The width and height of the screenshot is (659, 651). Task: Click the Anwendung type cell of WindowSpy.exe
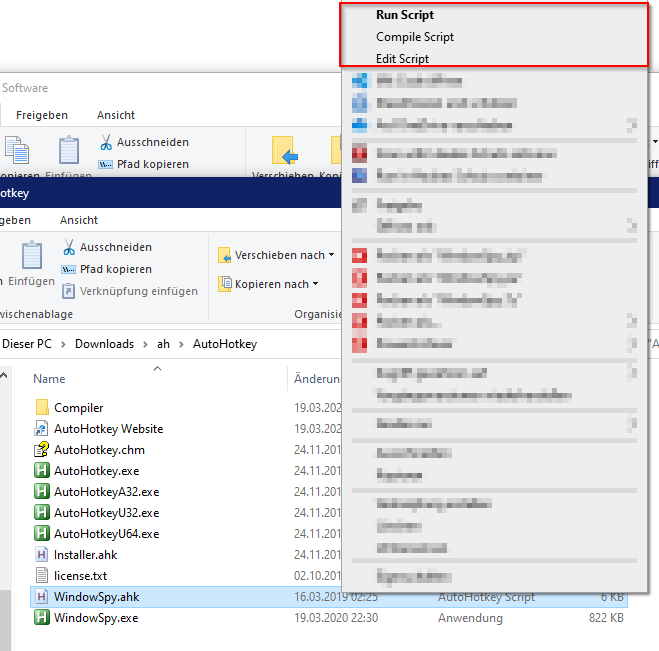(x=470, y=618)
